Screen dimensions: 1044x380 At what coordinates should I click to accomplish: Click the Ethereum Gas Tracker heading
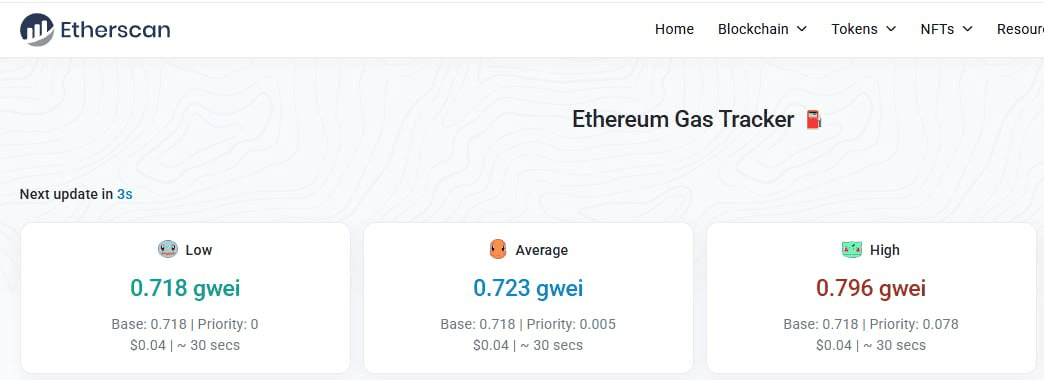683,119
